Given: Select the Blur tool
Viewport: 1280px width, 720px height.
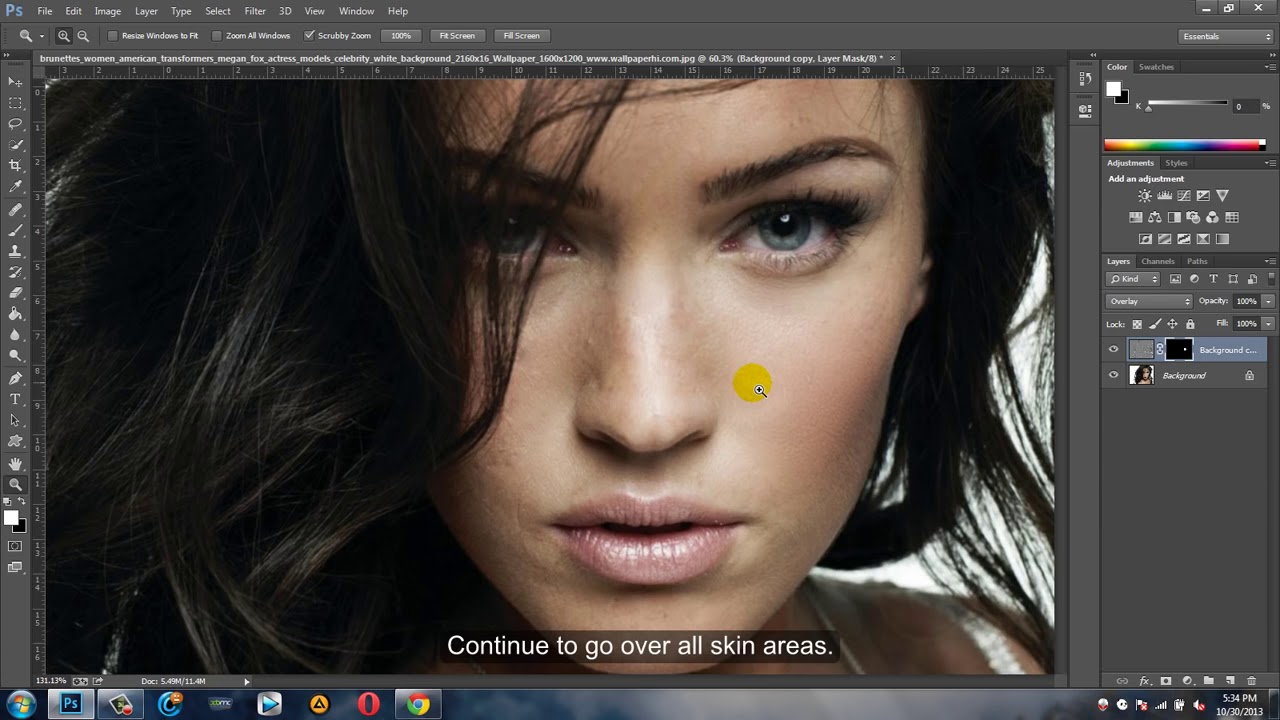Looking at the screenshot, I should [x=15, y=336].
